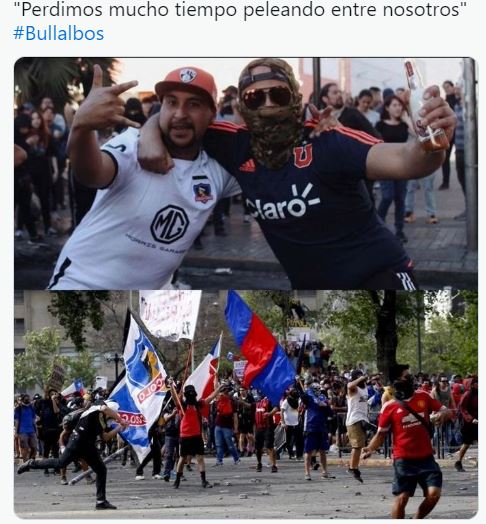This screenshot has width=486, height=524.
Task: Click the glass bottle held in hand
Action: tap(423, 105)
